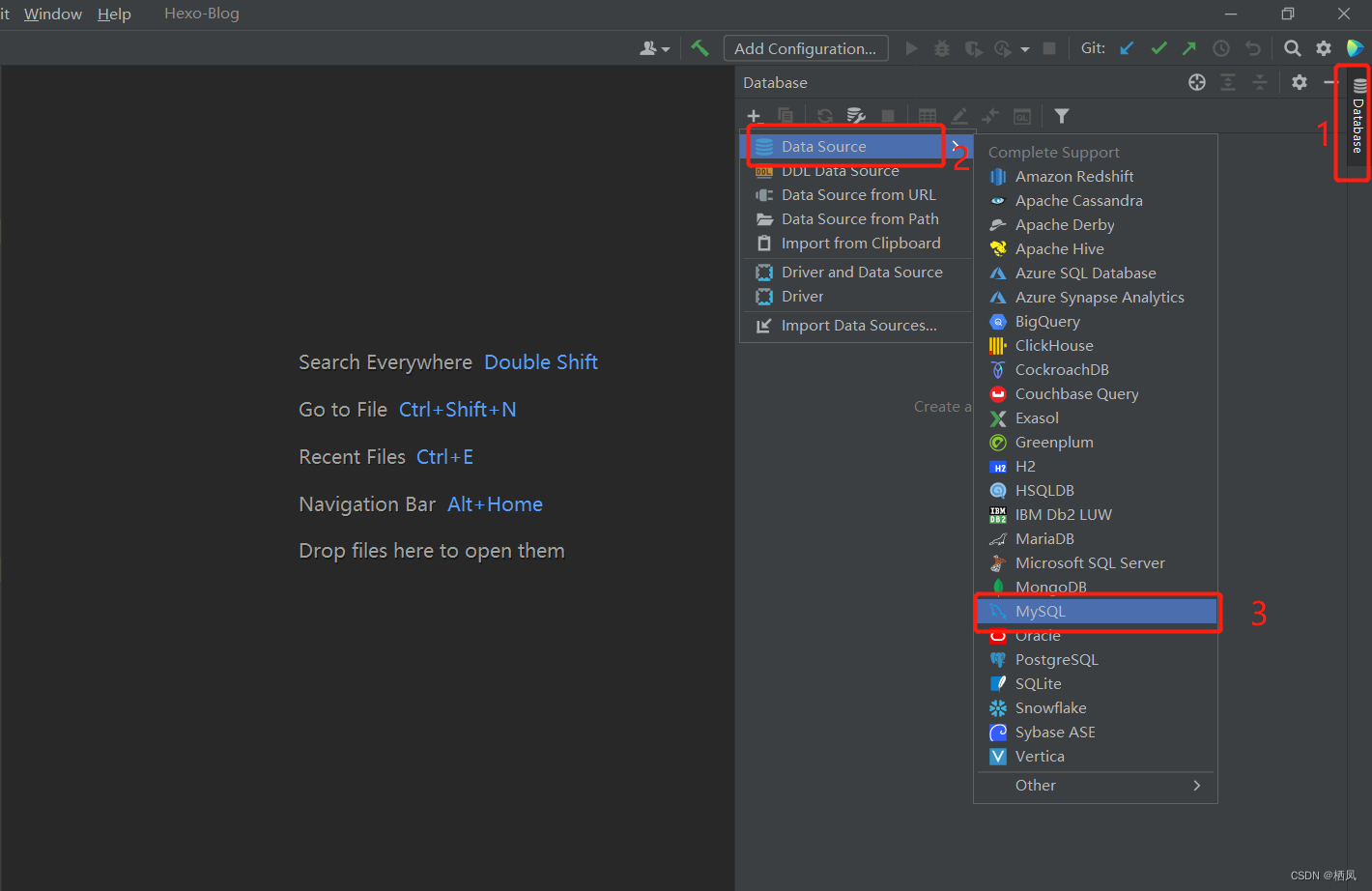Open Database panel options gear
The height and width of the screenshot is (891, 1372).
pyautogui.click(x=1300, y=82)
